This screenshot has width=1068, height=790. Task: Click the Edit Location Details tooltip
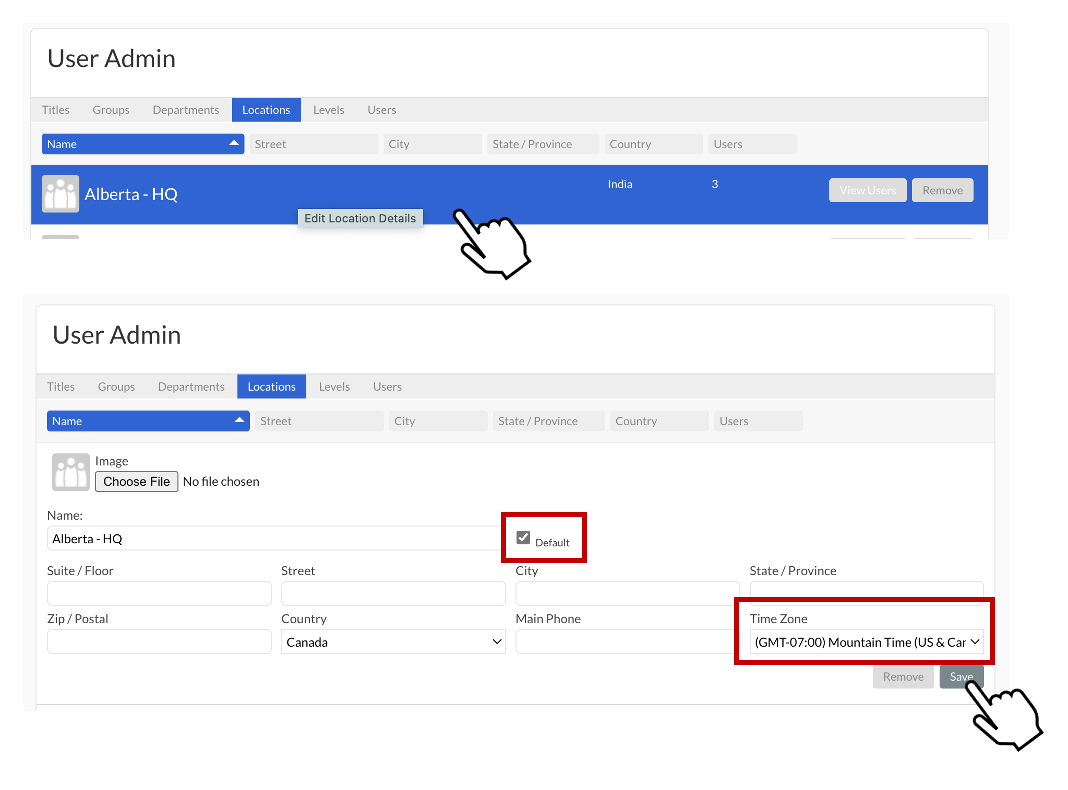point(360,218)
